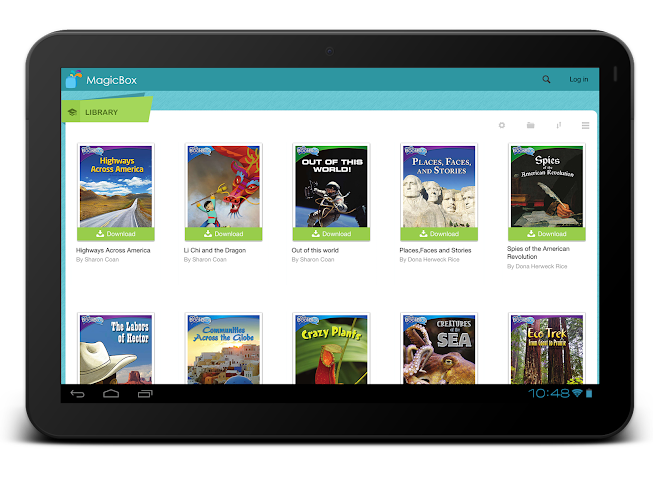Click the Log in link
The image size is (653, 500).
pos(578,79)
